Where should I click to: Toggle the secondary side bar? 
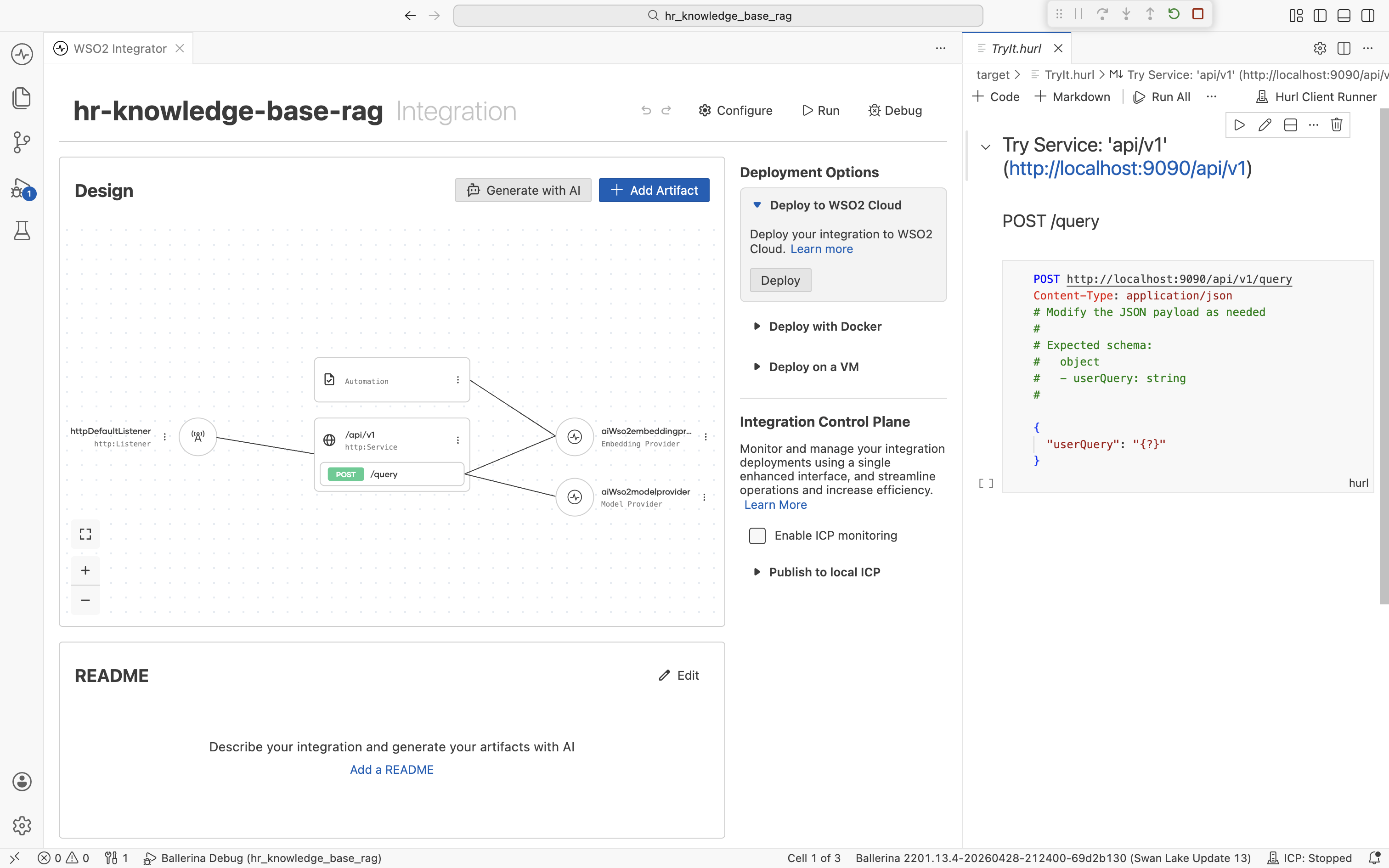point(1368,16)
